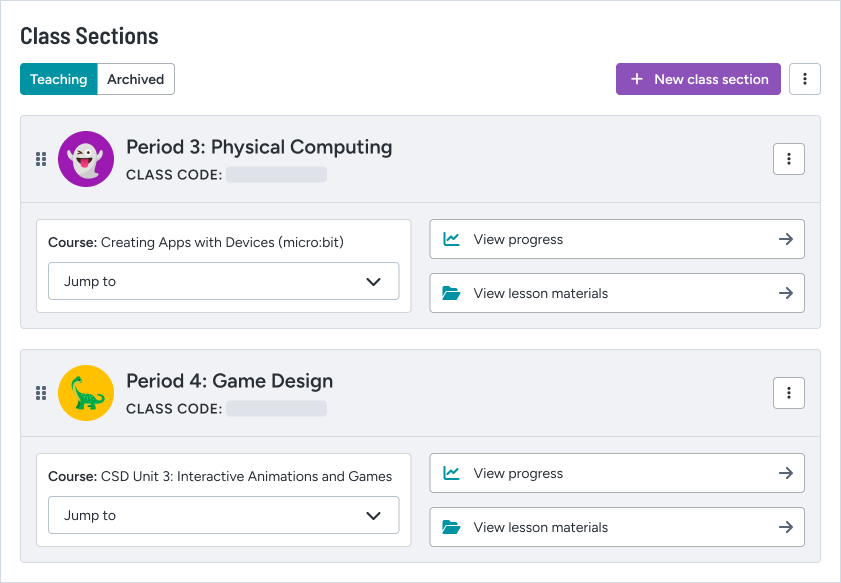The height and width of the screenshot is (583, 841).
Task: Open Period 4 section kebab menu
Action: 788,393
